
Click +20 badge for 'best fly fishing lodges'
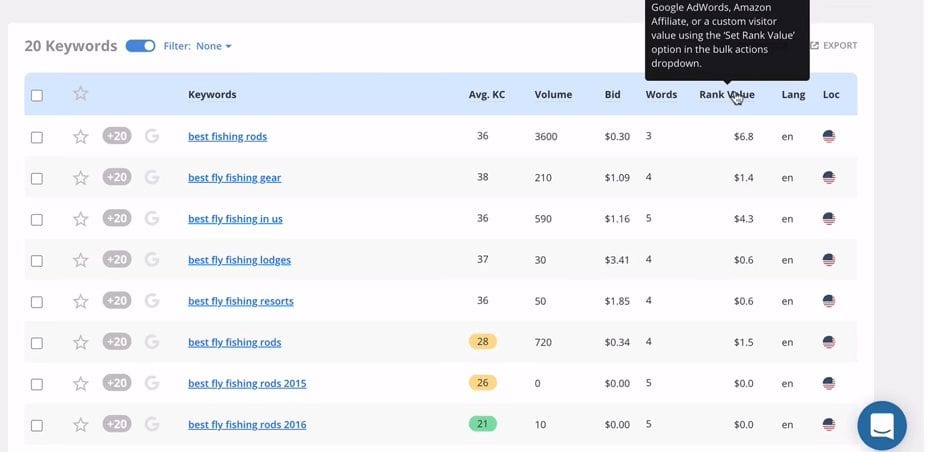(117, 259)
